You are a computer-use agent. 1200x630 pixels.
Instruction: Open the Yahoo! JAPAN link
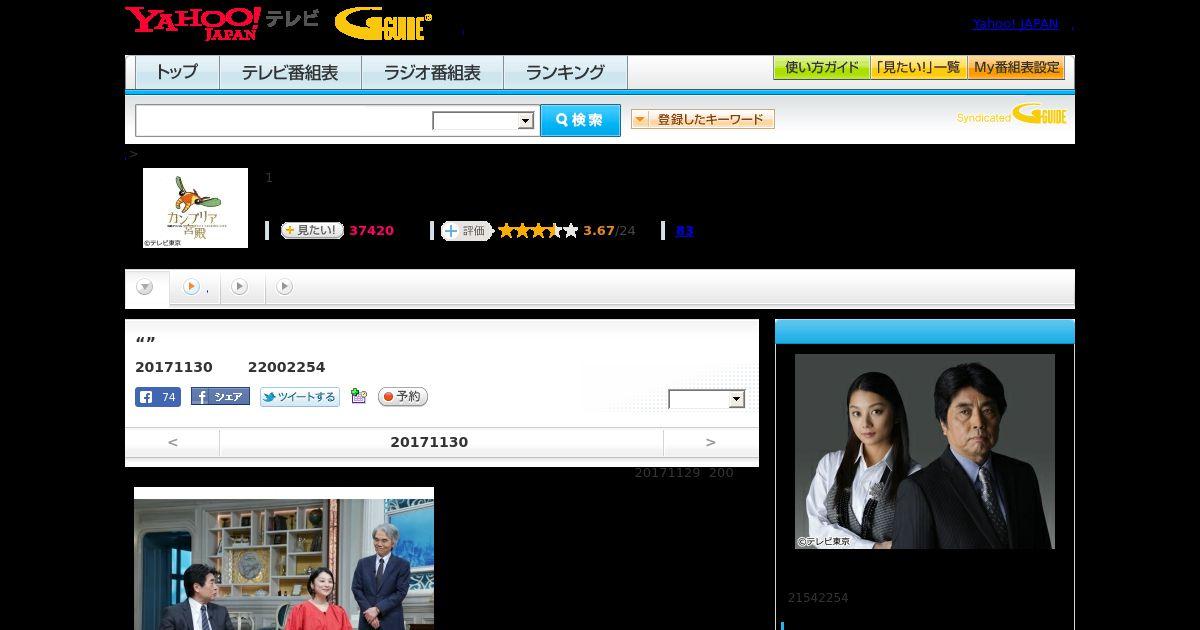click(x=1015, y=24)
